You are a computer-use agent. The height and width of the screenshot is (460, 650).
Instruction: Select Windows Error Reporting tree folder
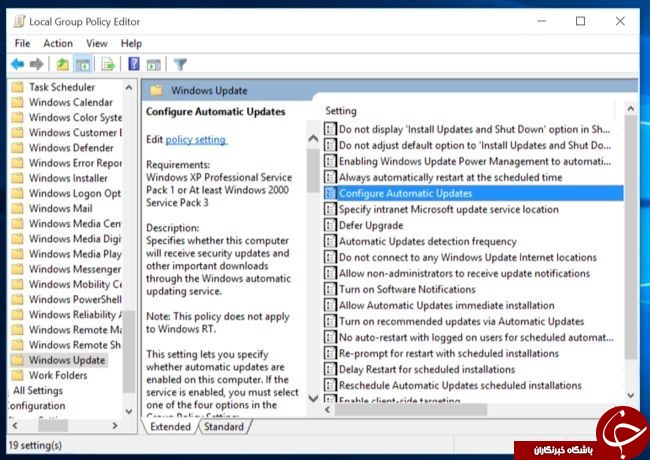[x=75, y=162]
